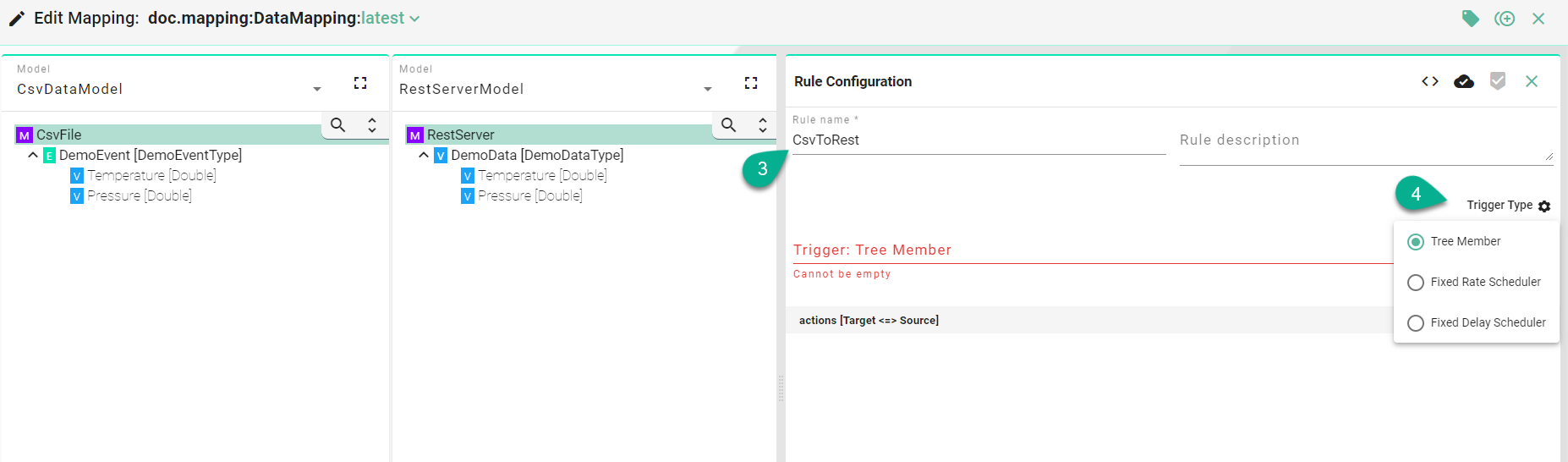
Task: Select the Fixed Delay Scheduler option
Action: pos(1416,323)
